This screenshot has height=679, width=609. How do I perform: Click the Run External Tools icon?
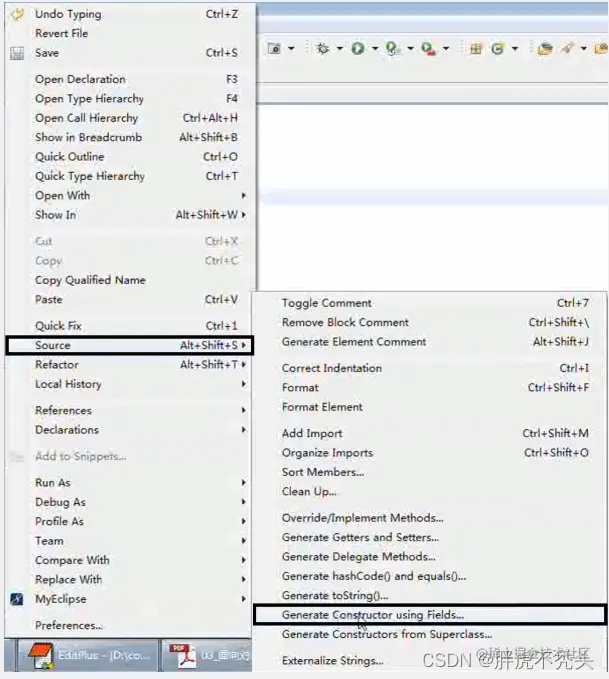pyautogui.click(x=428, y=48)
